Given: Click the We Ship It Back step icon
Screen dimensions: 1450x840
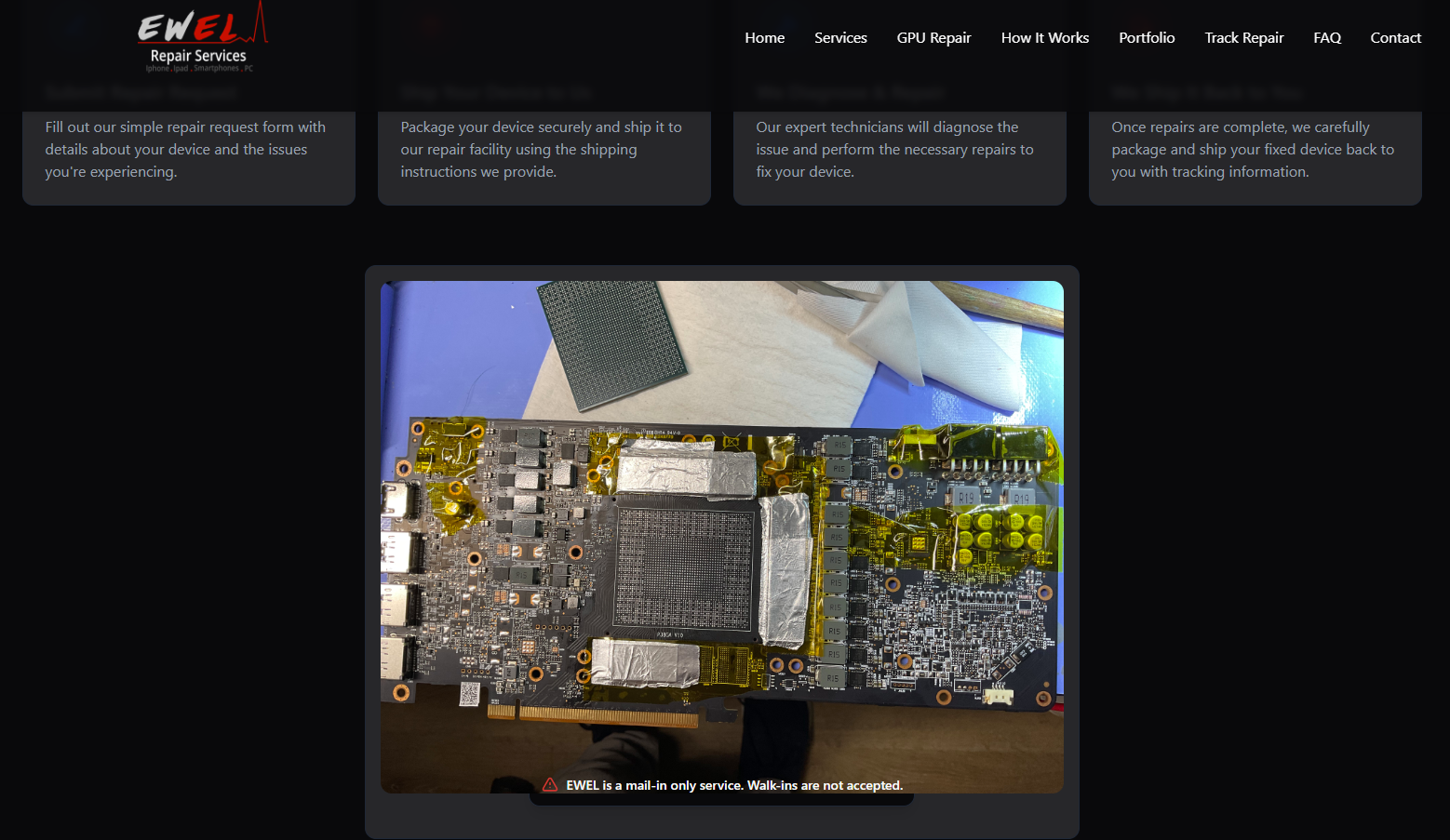Looking at the screenshot, I should pos(1141,28).
